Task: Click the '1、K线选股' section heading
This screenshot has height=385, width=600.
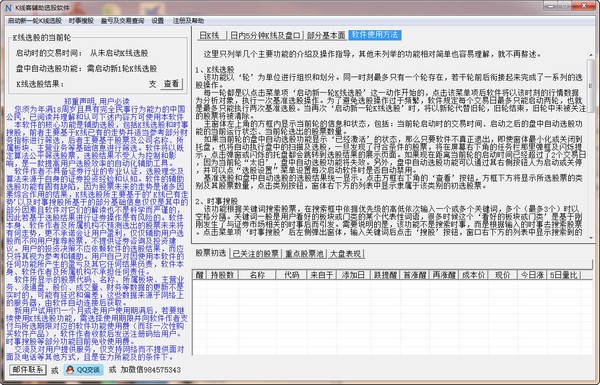Action: [215, 70]
